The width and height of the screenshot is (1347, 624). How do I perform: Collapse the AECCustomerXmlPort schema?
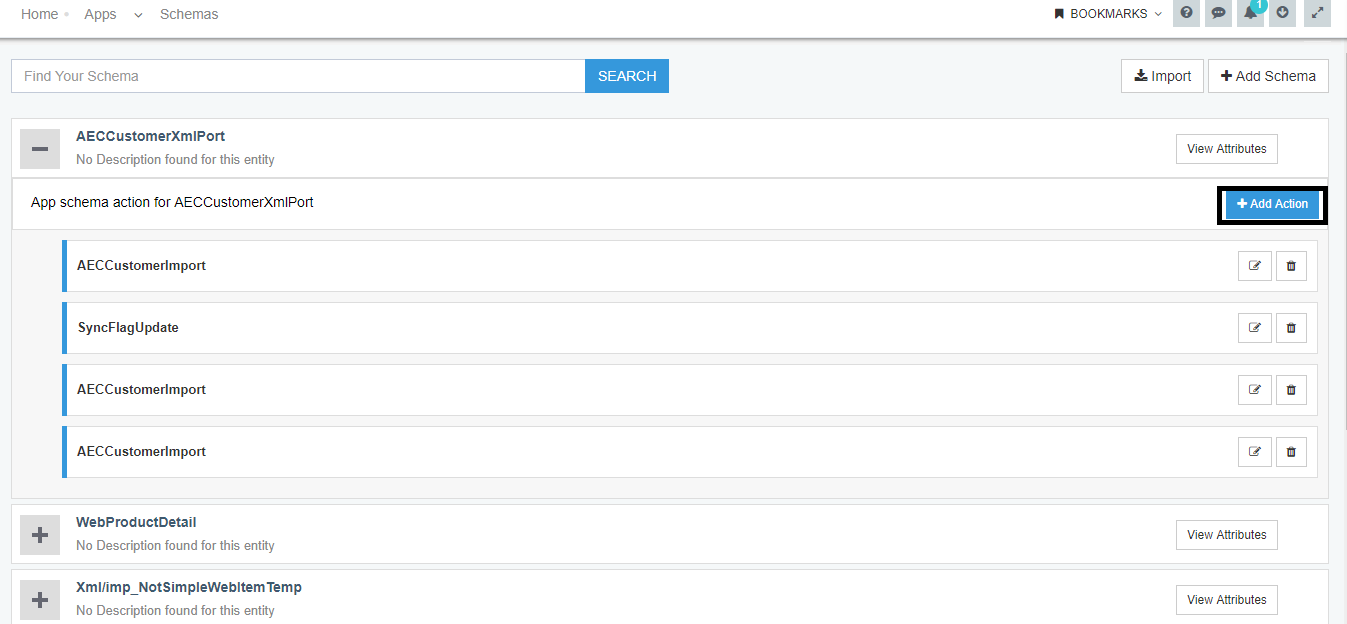40,149
